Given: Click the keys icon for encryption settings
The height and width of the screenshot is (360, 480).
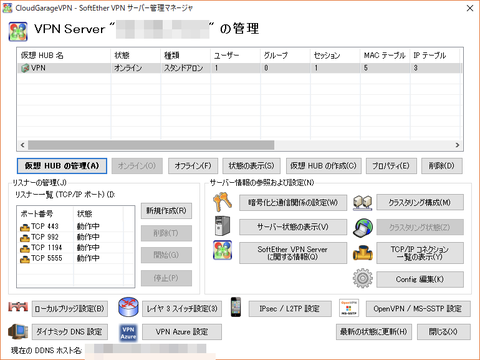Looking at the screenshot, I should (x=222, y=202).
